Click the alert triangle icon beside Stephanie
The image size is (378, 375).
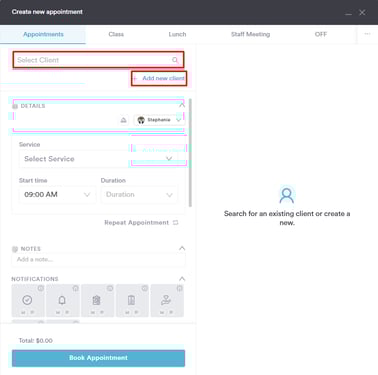pyautogui.click(x=123, y=120)
